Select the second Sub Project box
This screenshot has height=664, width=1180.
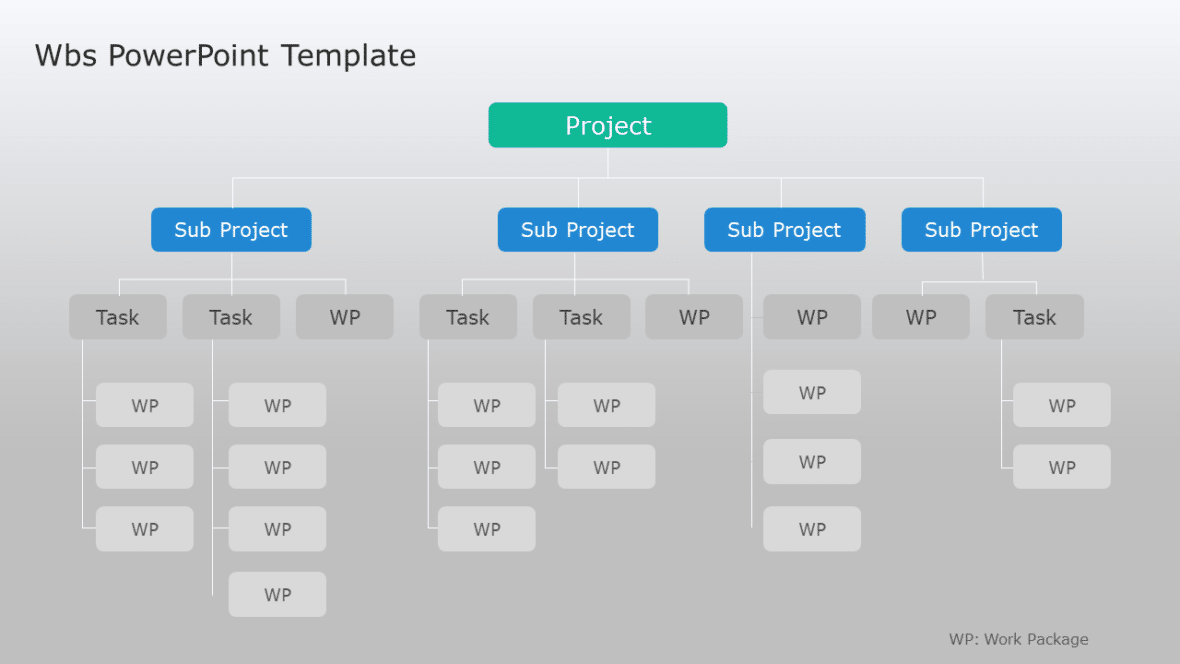pyautogui.click(x=577, y=229)
